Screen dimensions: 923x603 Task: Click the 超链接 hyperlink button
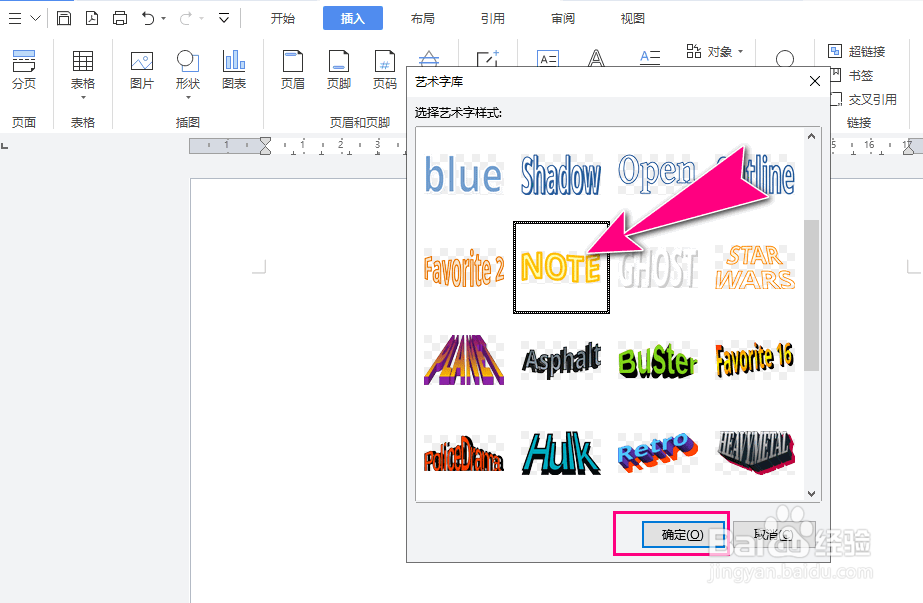click(856, 51)
